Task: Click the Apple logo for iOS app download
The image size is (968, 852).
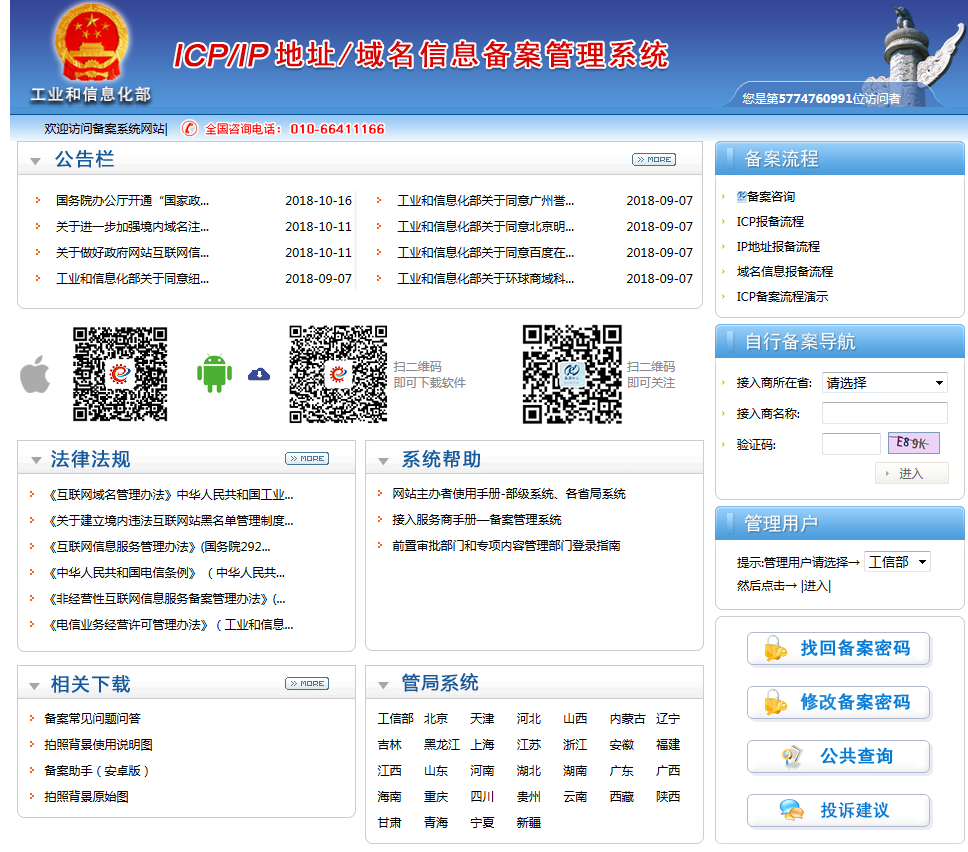Action: point(35,374)
